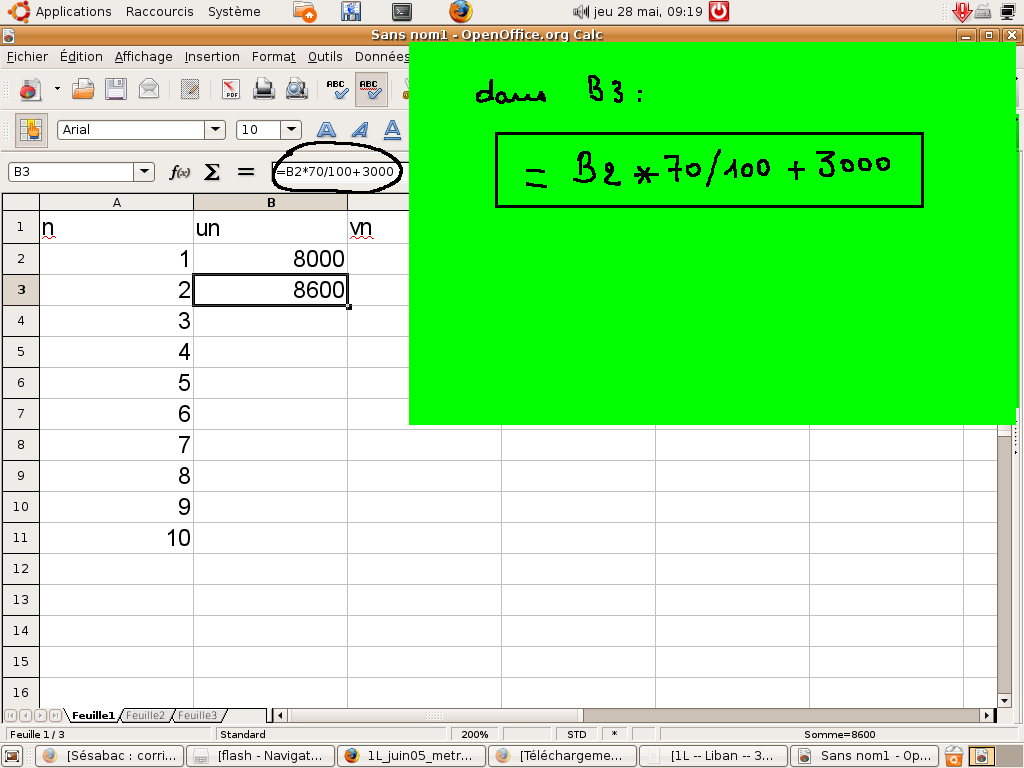1024x768 pixels.
Task: Click the Save document floppy icon
Action: pos(116,90)
